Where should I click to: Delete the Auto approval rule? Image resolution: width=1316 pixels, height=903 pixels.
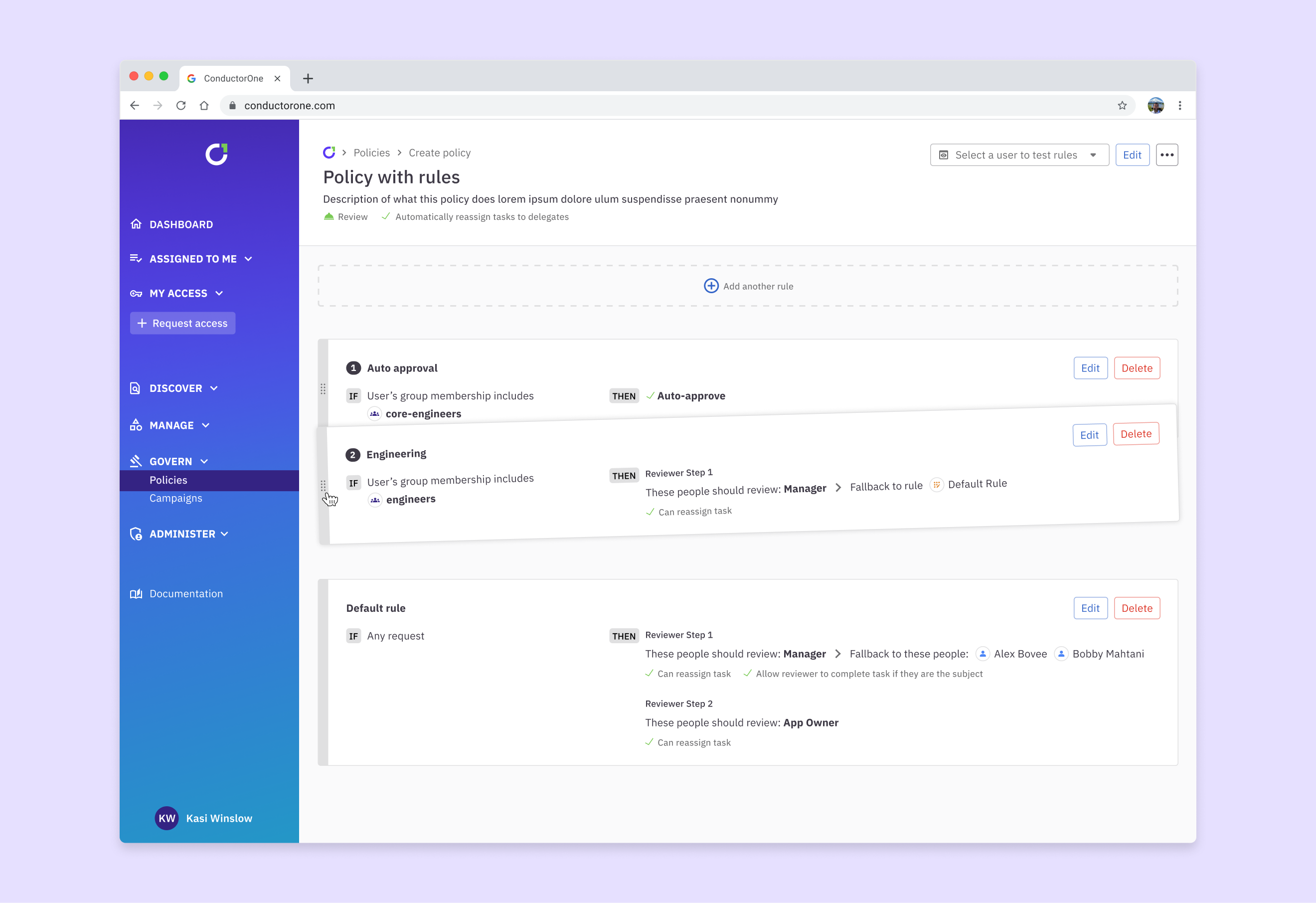pos(1136,368)
